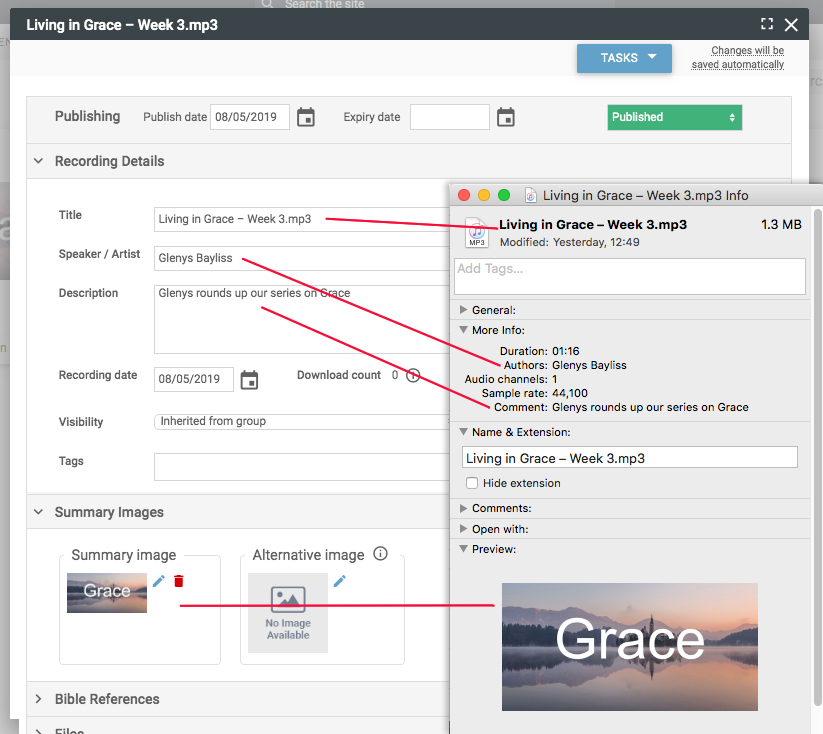Collapse the Name & Extension section
The height and width of the screenshot is (734, 823).
click(463, 432)
